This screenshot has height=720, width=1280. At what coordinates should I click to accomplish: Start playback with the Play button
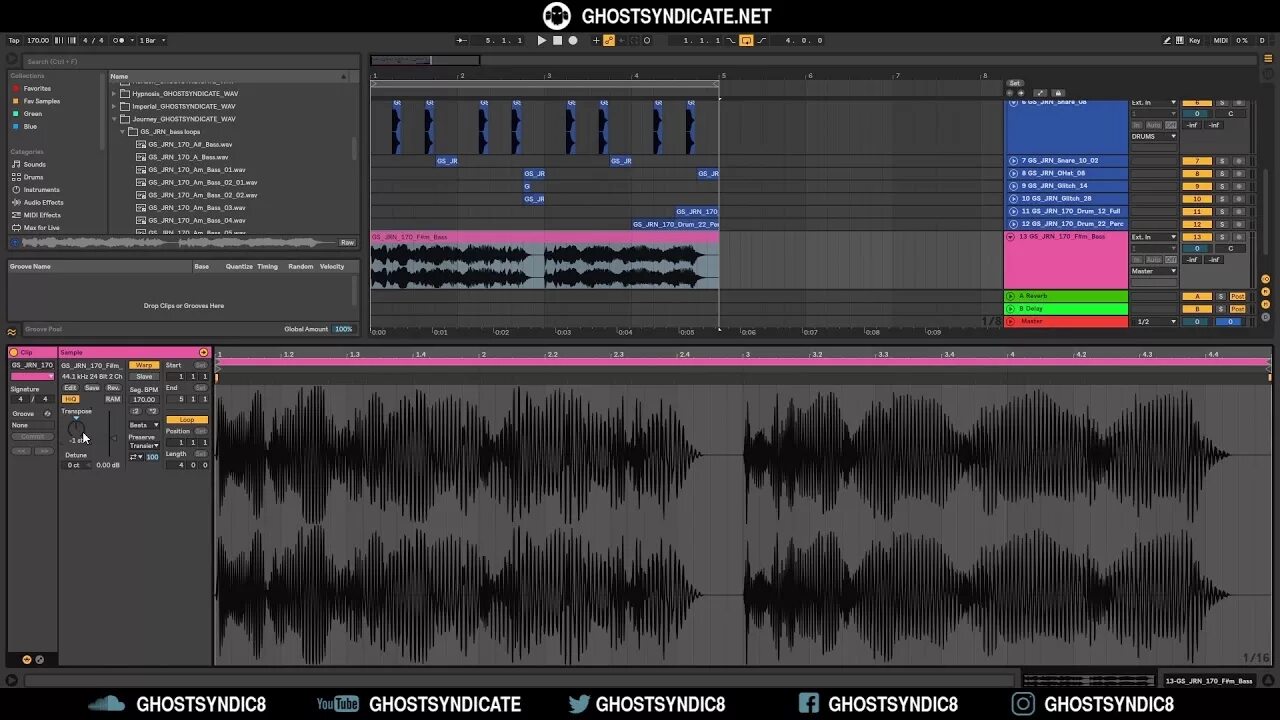point(542,40)
